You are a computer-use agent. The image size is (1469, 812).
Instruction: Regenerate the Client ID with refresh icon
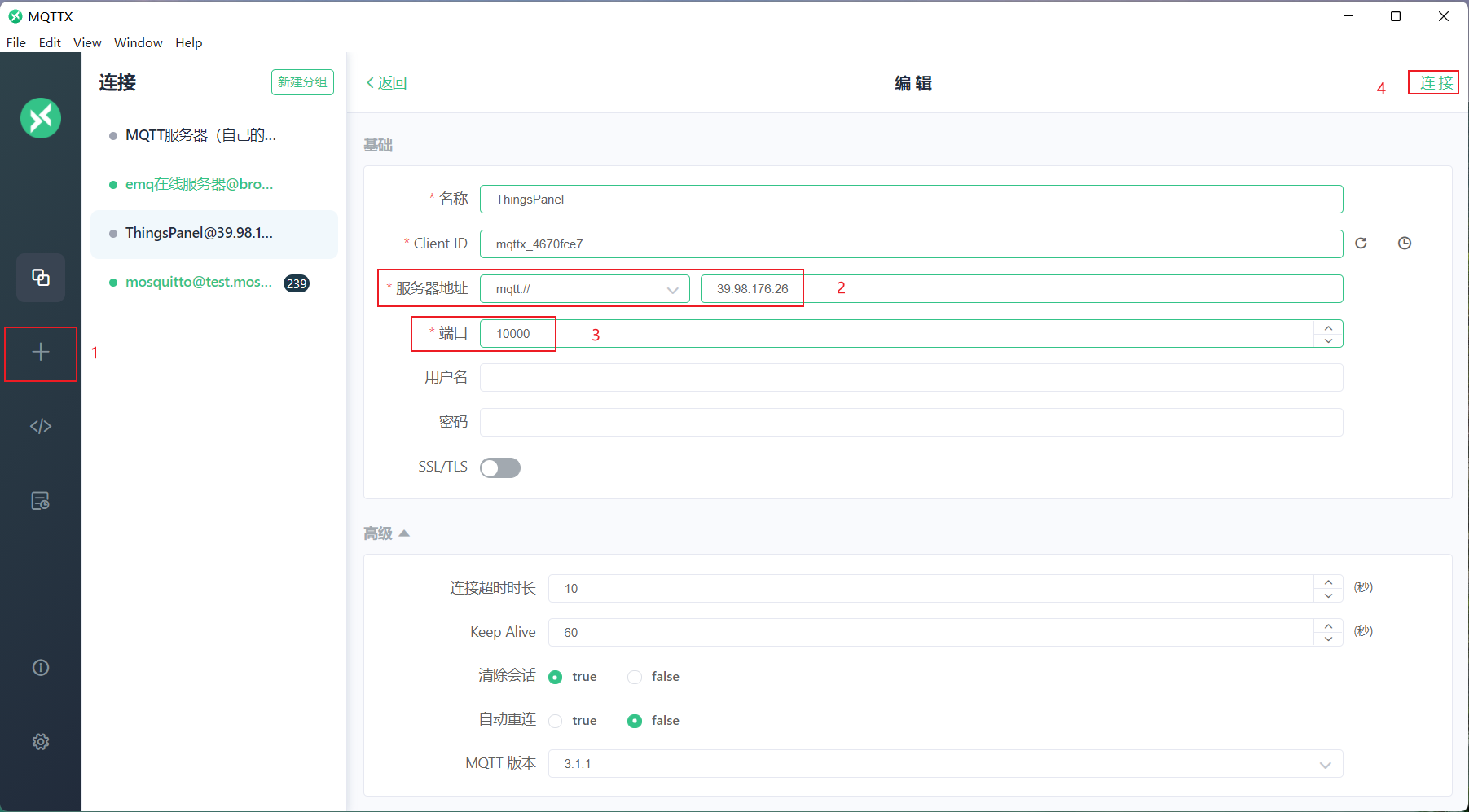pyautogui.click(x=1361, y=244)
